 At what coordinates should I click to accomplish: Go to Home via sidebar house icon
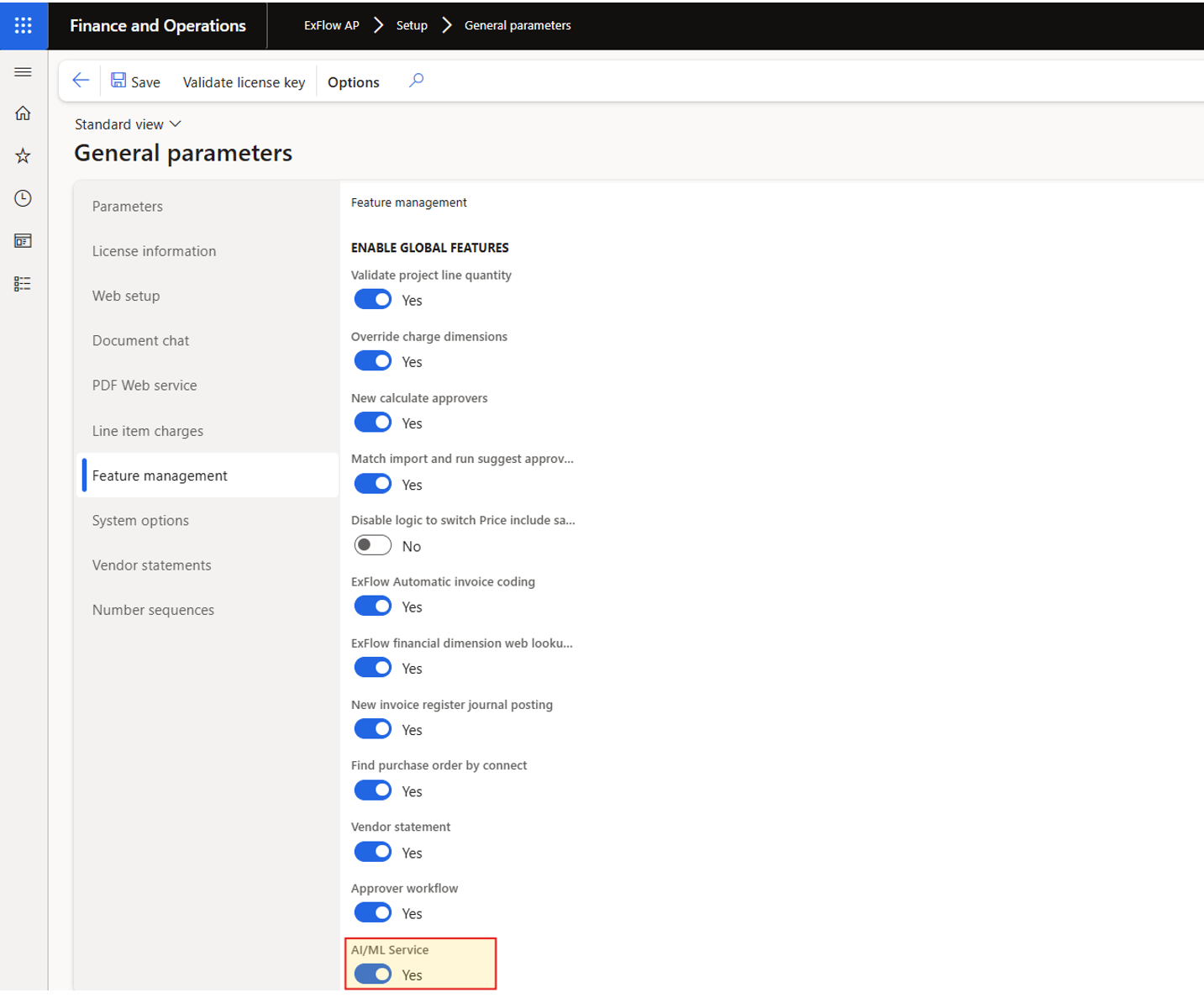click(x=24, y=113)
